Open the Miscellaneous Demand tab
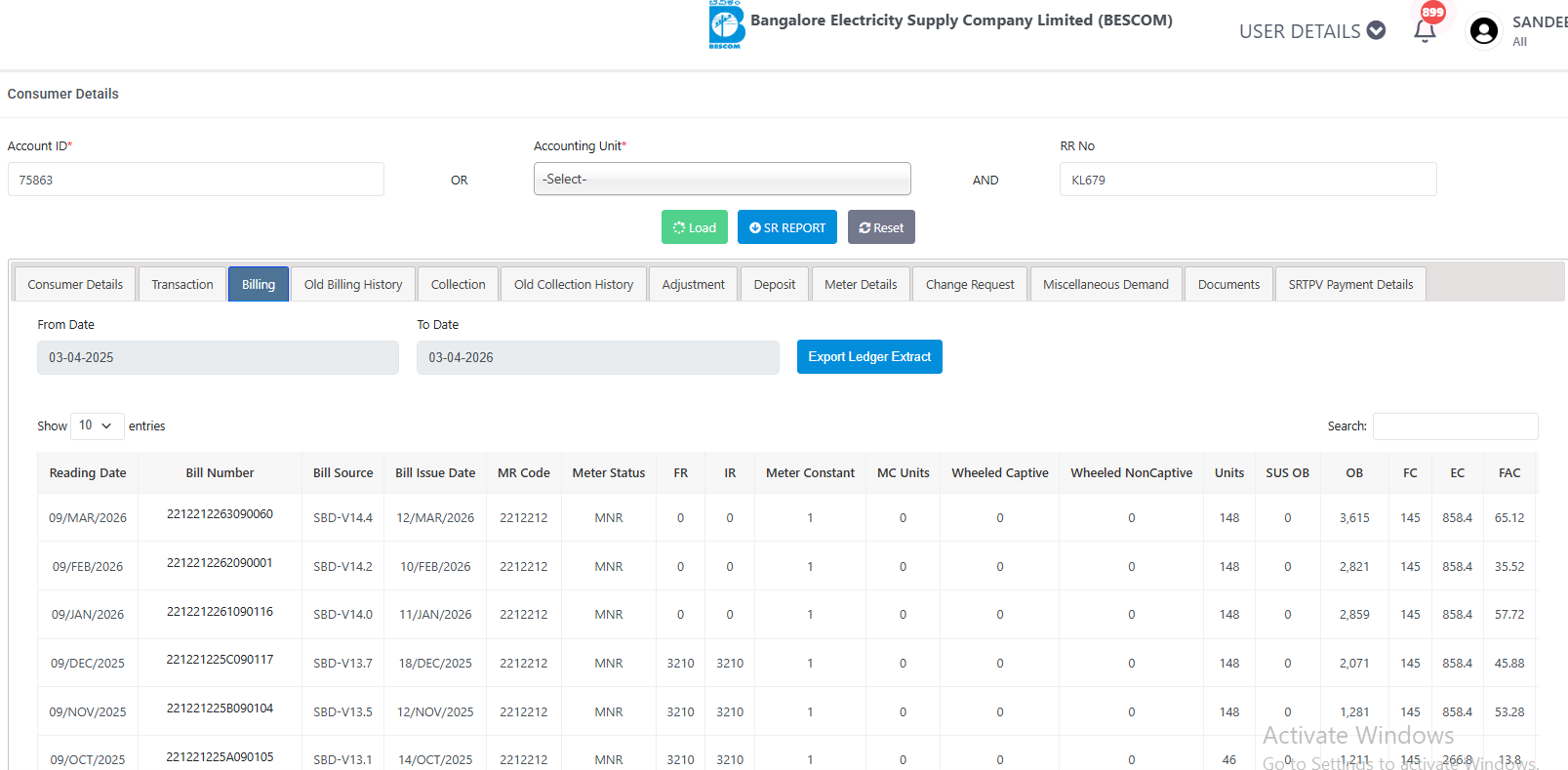1568x770 pixels. point(1105,284)
